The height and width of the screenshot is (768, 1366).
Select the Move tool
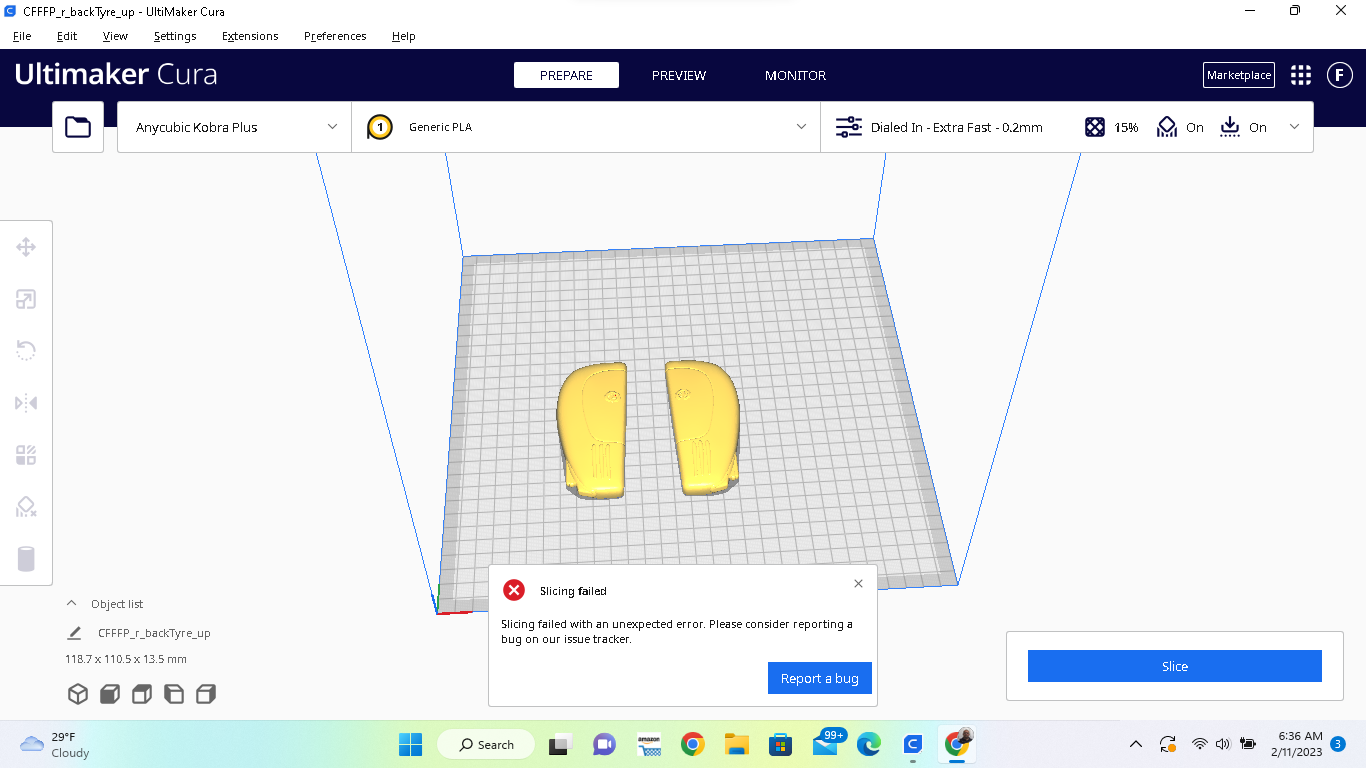coord(26,247)
